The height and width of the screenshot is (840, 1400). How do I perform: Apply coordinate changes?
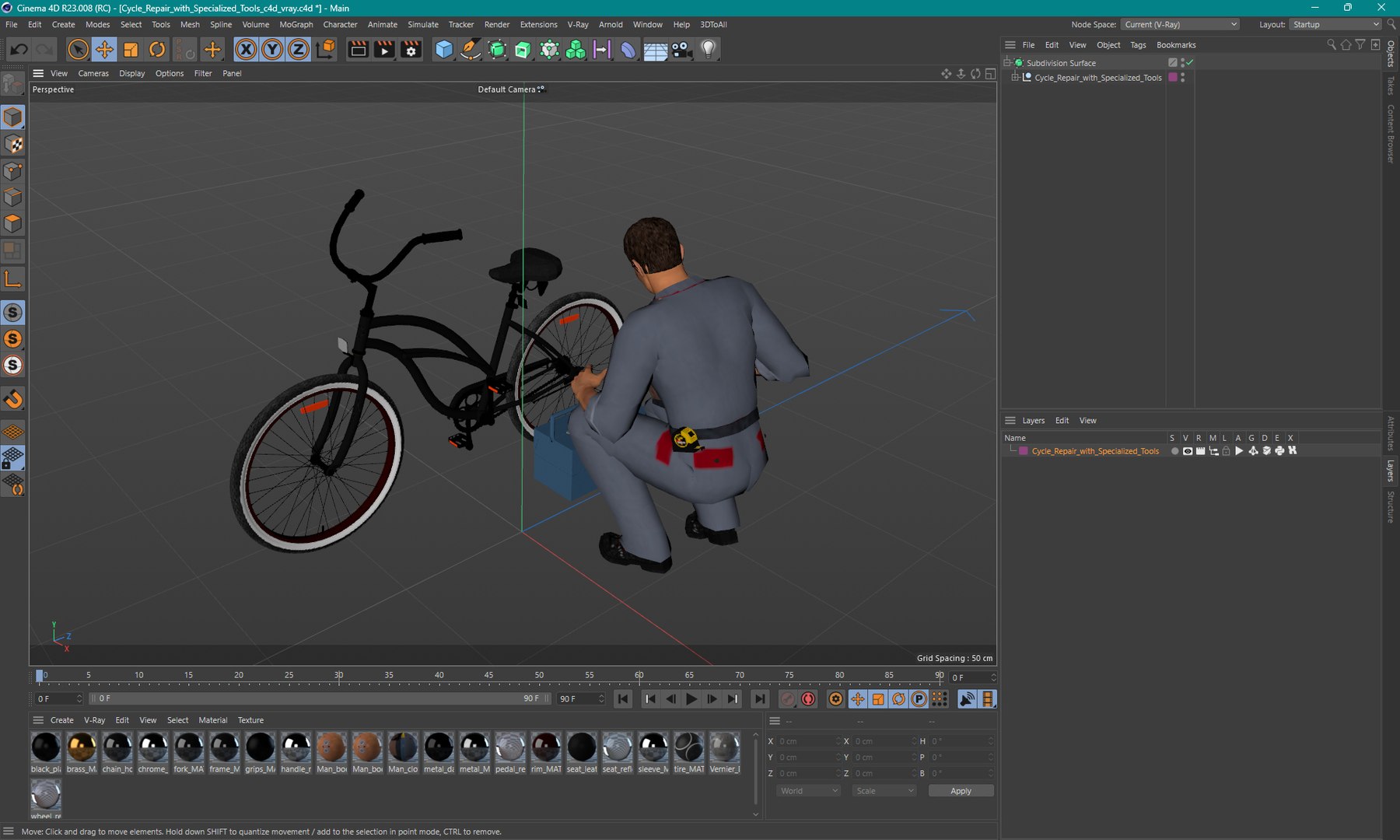coord(961,790)
